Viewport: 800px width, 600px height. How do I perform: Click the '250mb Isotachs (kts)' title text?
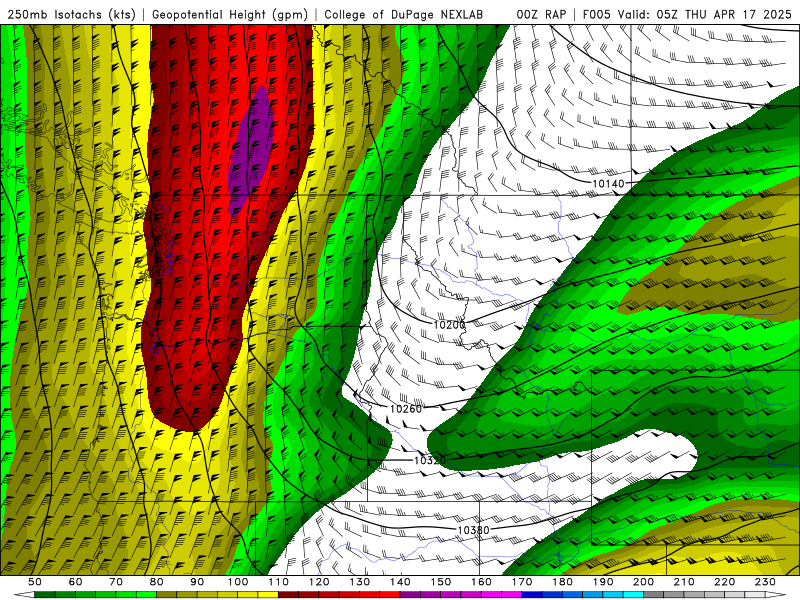click(x=71, y=14)
